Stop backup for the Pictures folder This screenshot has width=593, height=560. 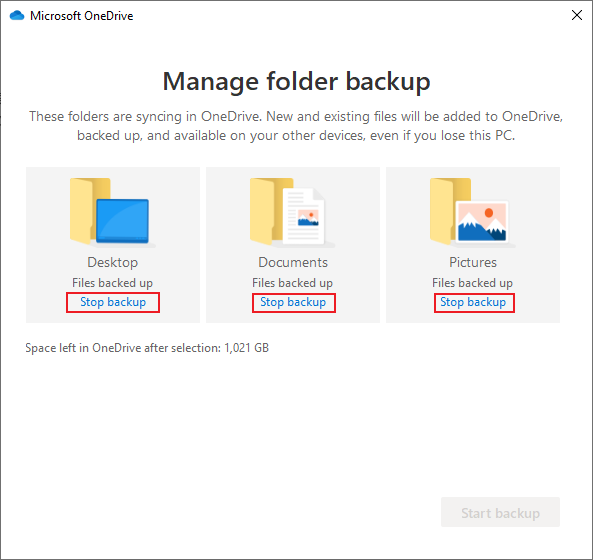[x=473, y=302]
